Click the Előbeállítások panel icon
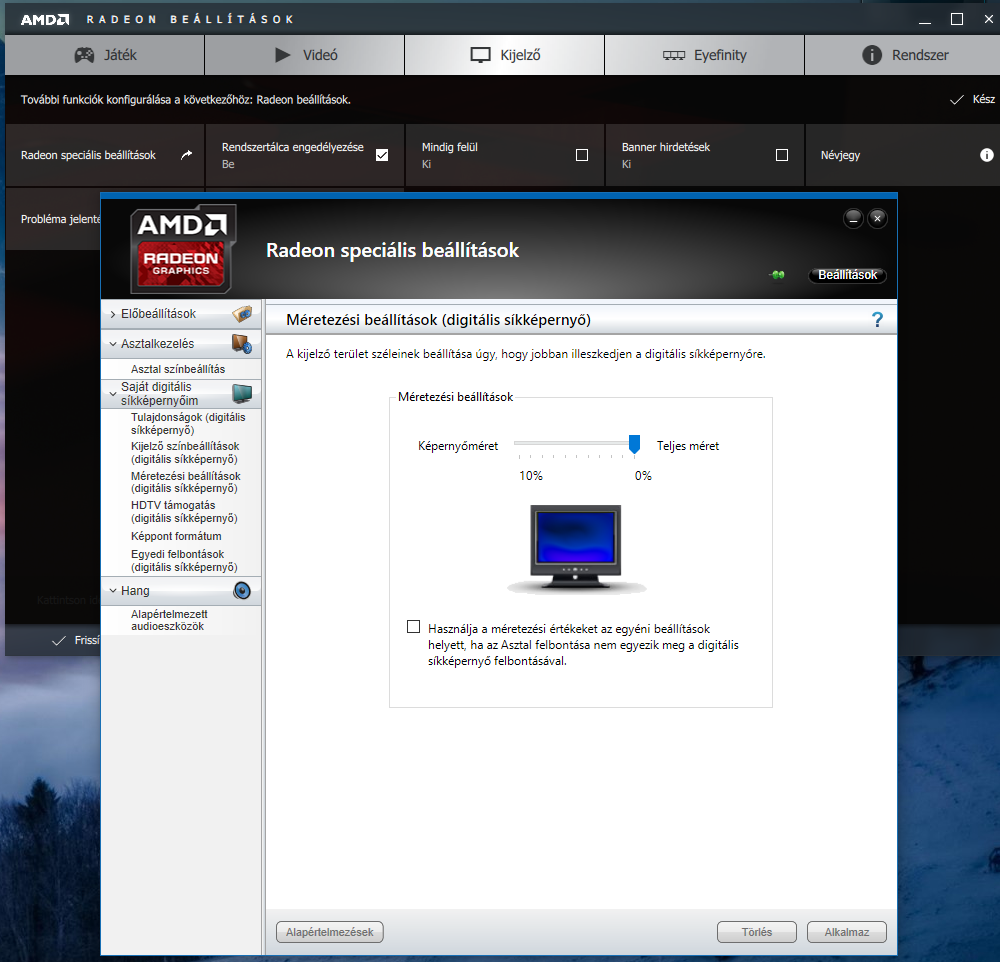The image size is (1000, 962). (x=242, y=314)
